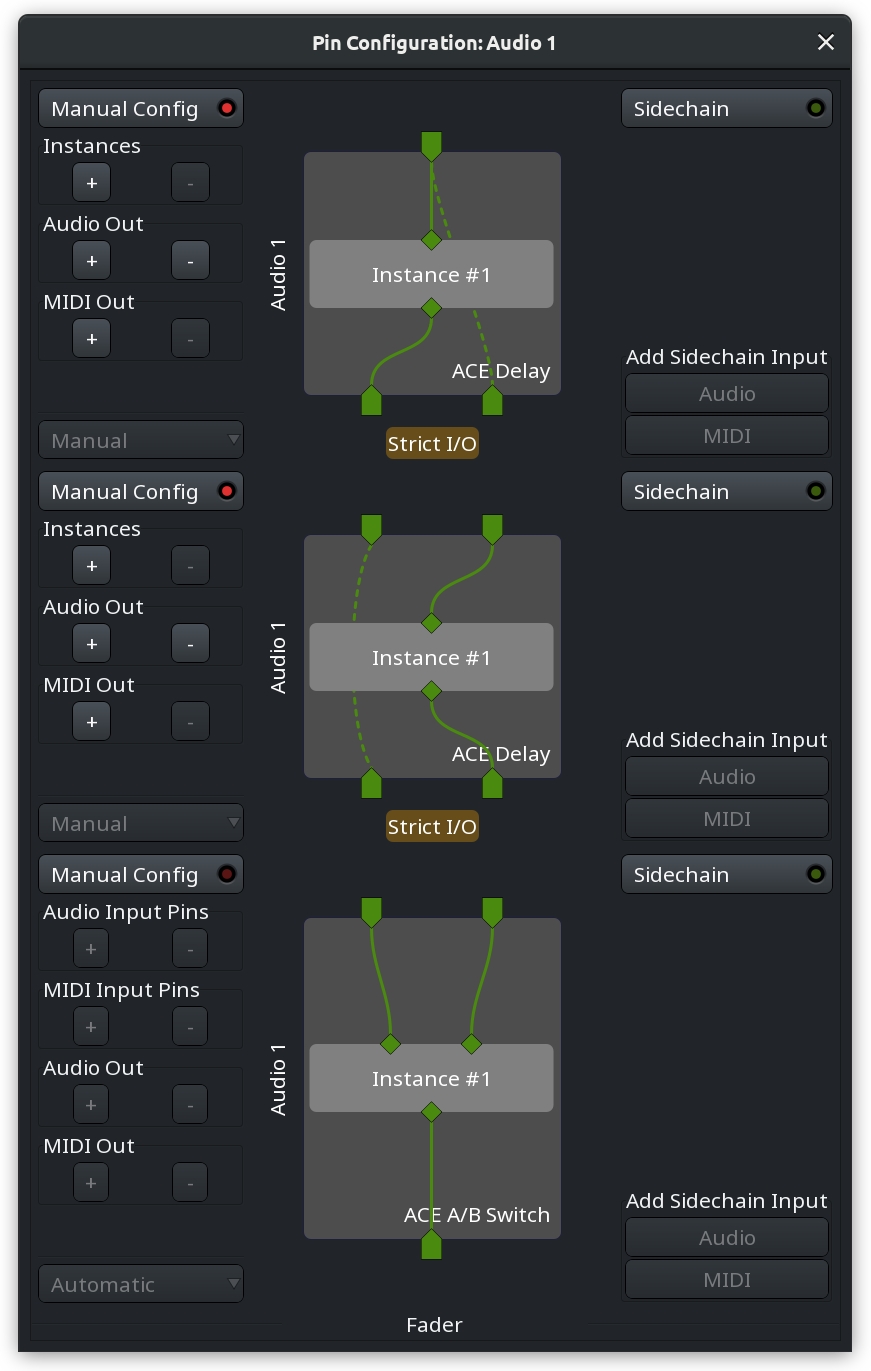
Task: Open the Manual dropdown under top ACE Delay
Action: (x=141, y=440)
